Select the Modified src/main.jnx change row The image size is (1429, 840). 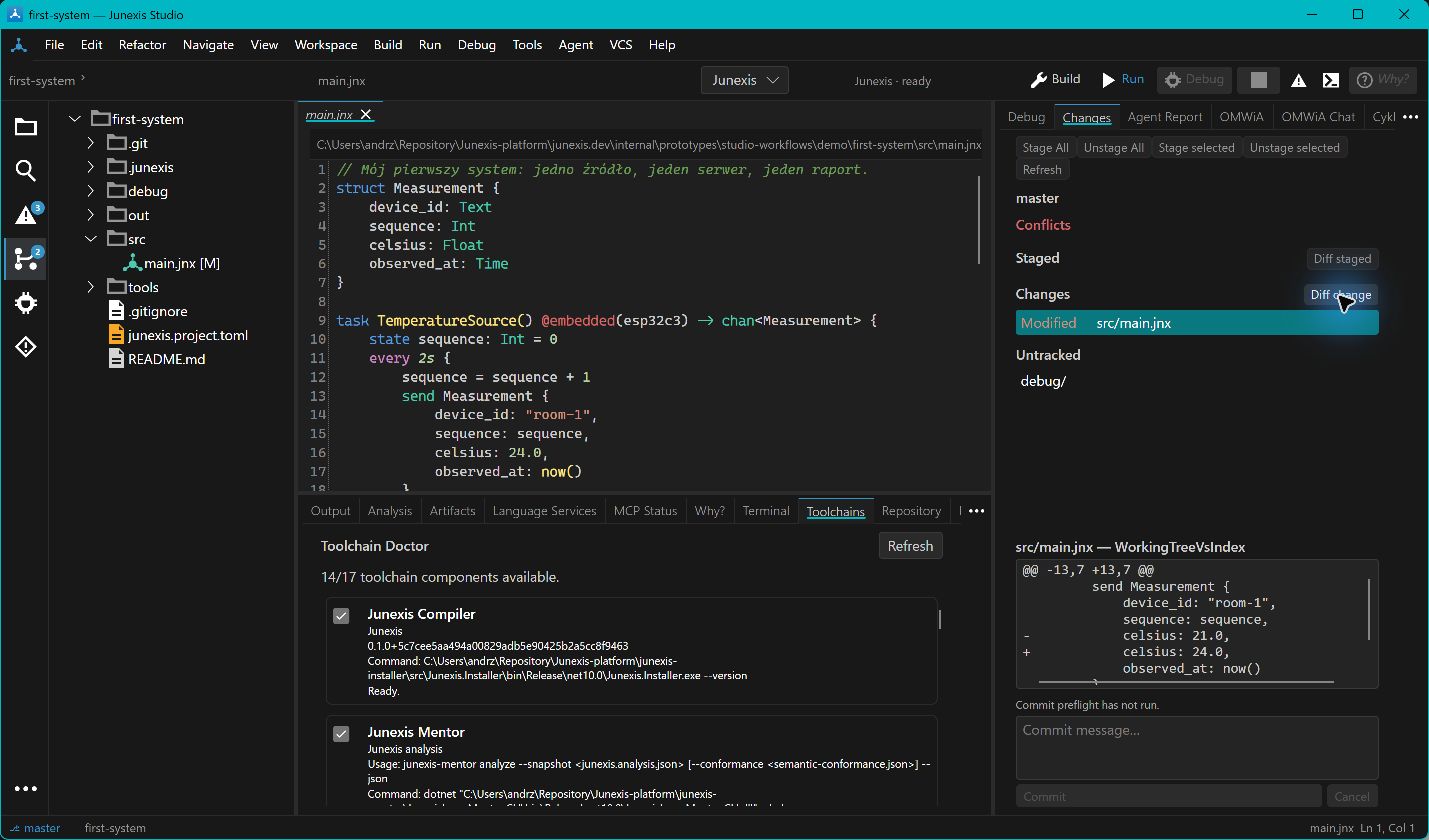coord(1197,323)
